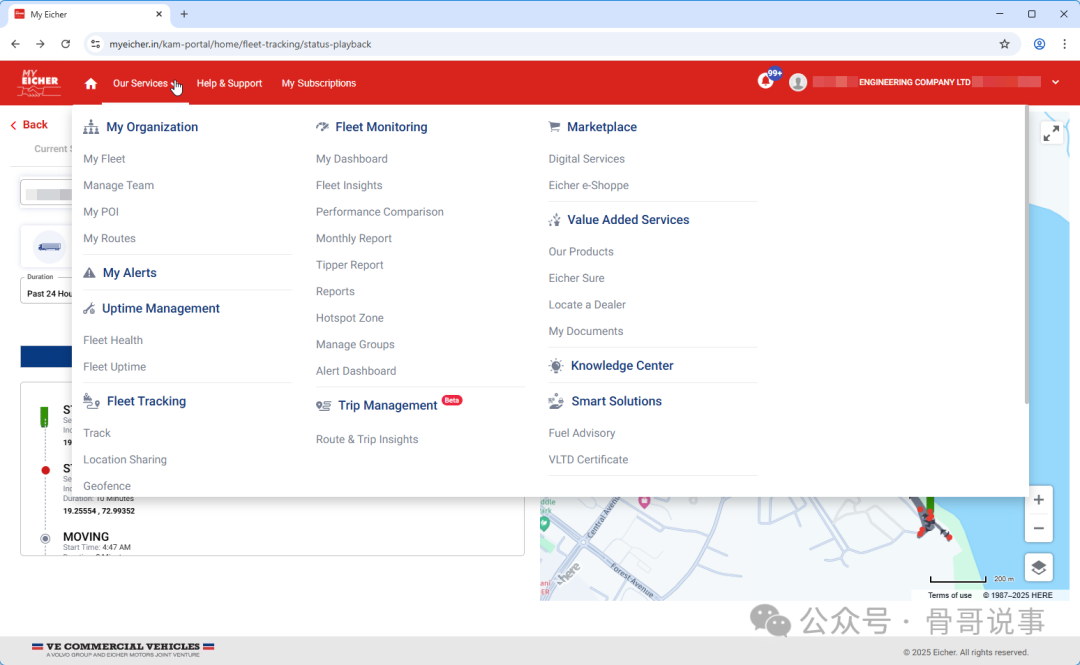Click the home icon in red navbar
The width and height of the screenshot is (1080, 665).
pyautogui.click(x=91, y=83)
